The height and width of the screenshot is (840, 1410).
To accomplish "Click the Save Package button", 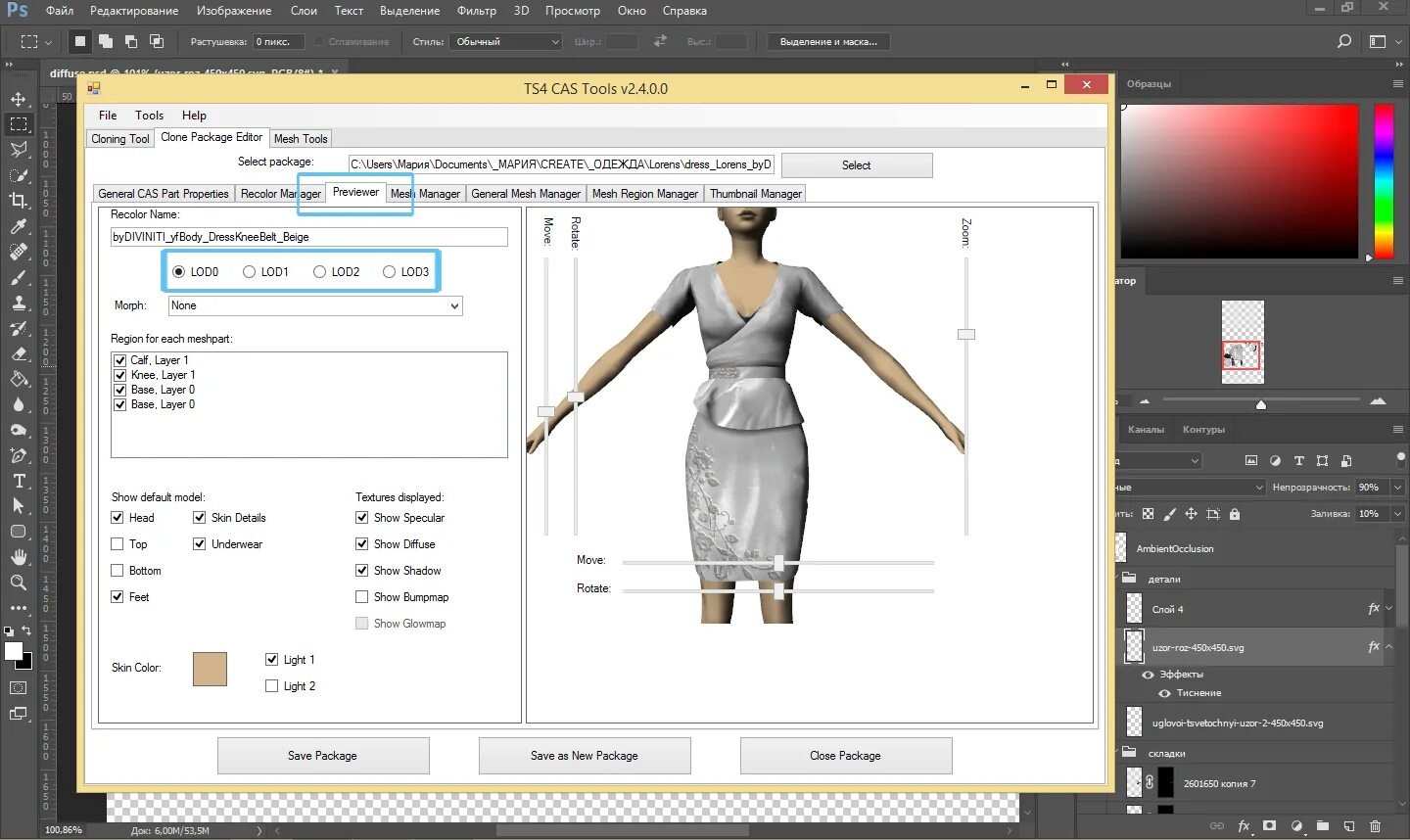I will click(x=323, y=756).
